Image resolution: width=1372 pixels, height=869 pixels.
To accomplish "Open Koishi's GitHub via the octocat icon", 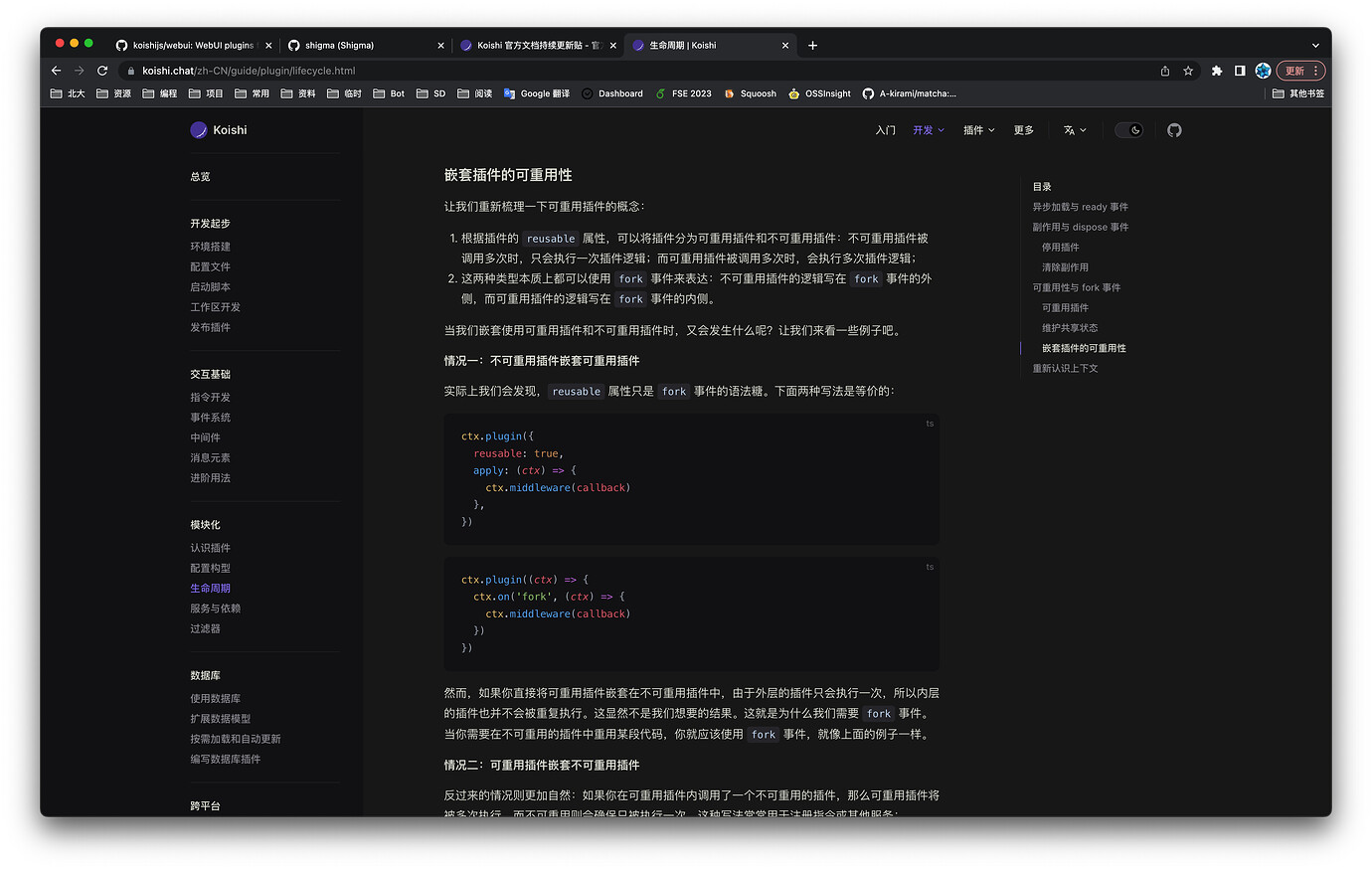I will click(1174, 129).
